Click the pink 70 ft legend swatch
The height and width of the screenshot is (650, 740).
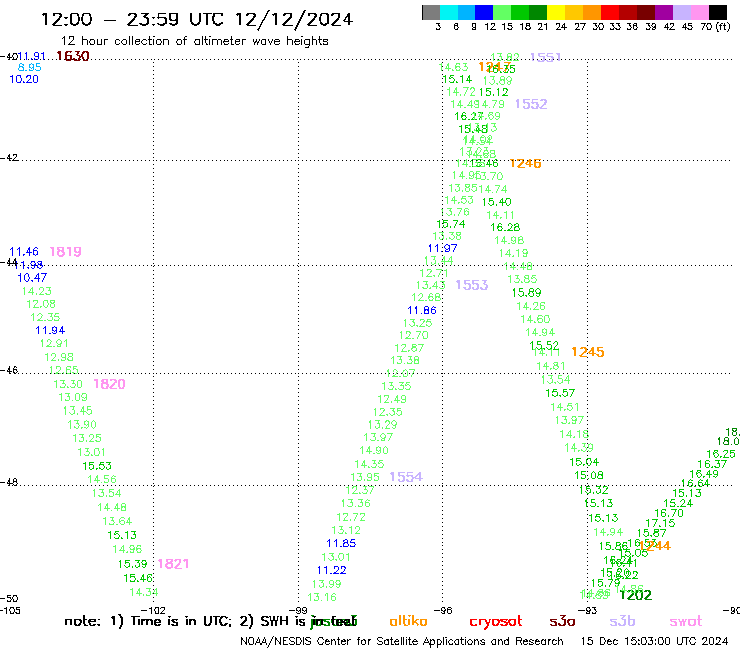pyautogui.click(x=699, y=12)
